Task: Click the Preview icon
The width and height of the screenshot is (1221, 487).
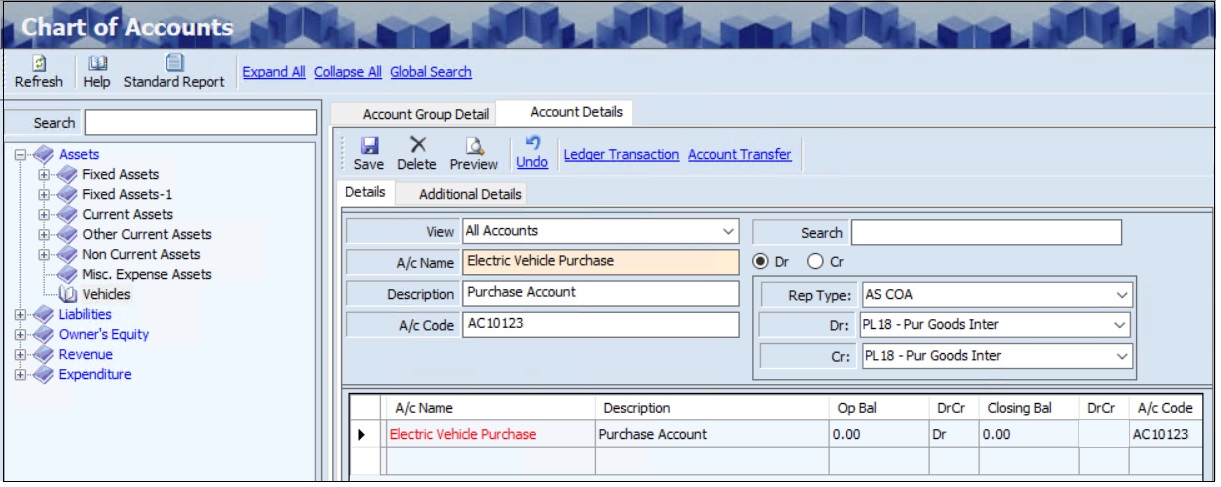Action: point(473,146)
